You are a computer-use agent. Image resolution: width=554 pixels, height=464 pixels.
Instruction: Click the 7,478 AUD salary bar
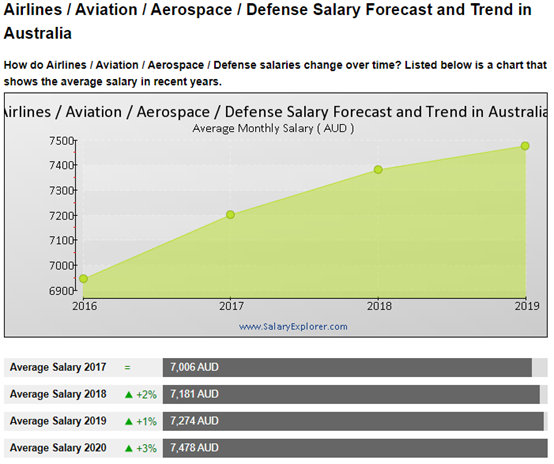[x=355, y=448]
